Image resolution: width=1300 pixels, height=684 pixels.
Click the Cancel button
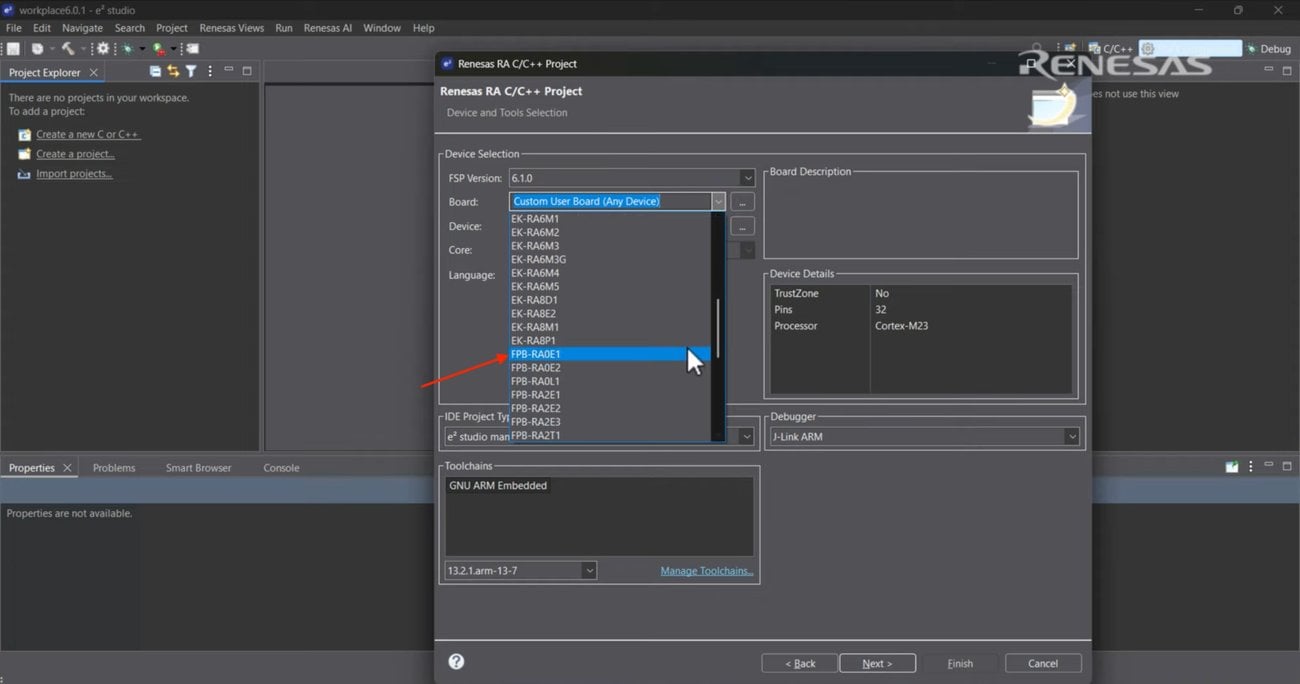[1043, 663]
